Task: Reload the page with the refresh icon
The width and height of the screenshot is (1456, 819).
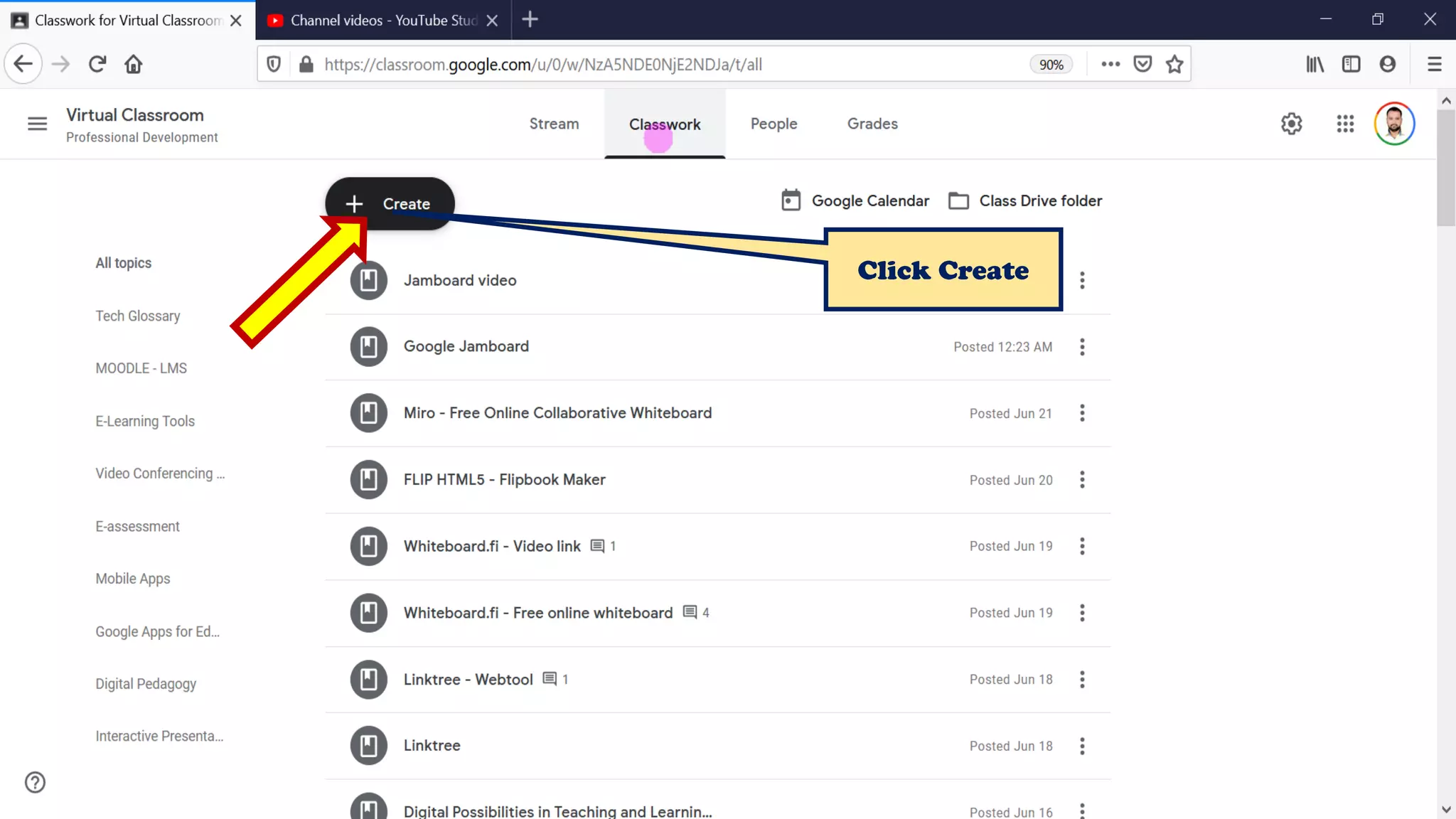Action: coord(97,64)
